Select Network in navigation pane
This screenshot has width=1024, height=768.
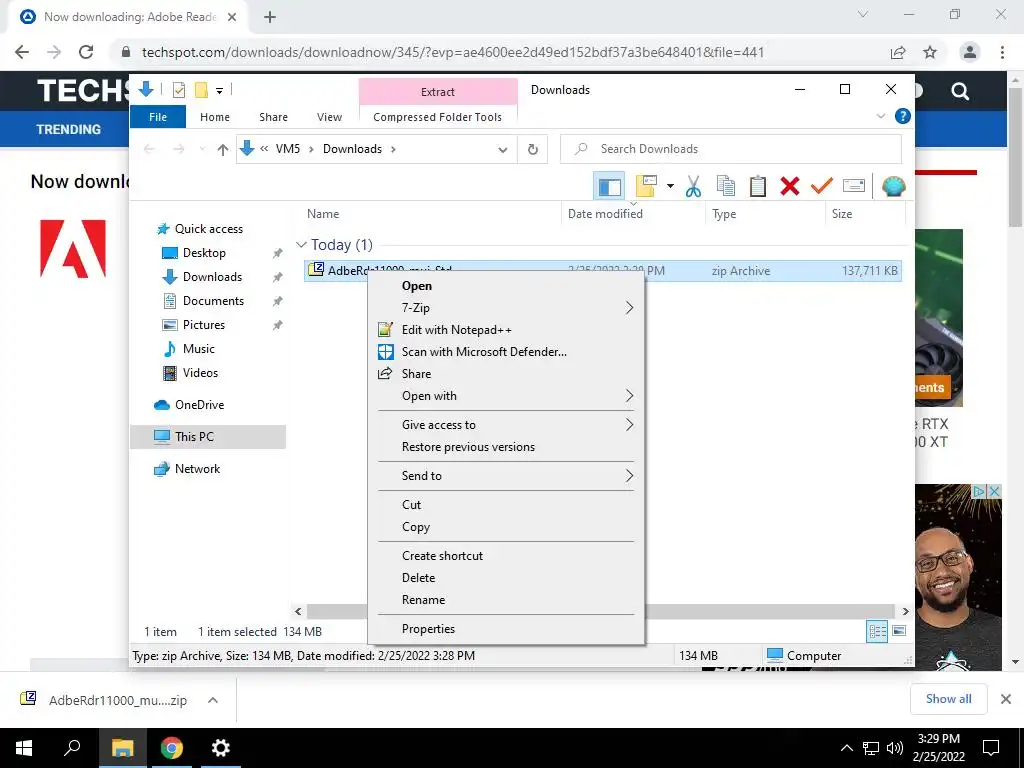click(x=197, y=469)
